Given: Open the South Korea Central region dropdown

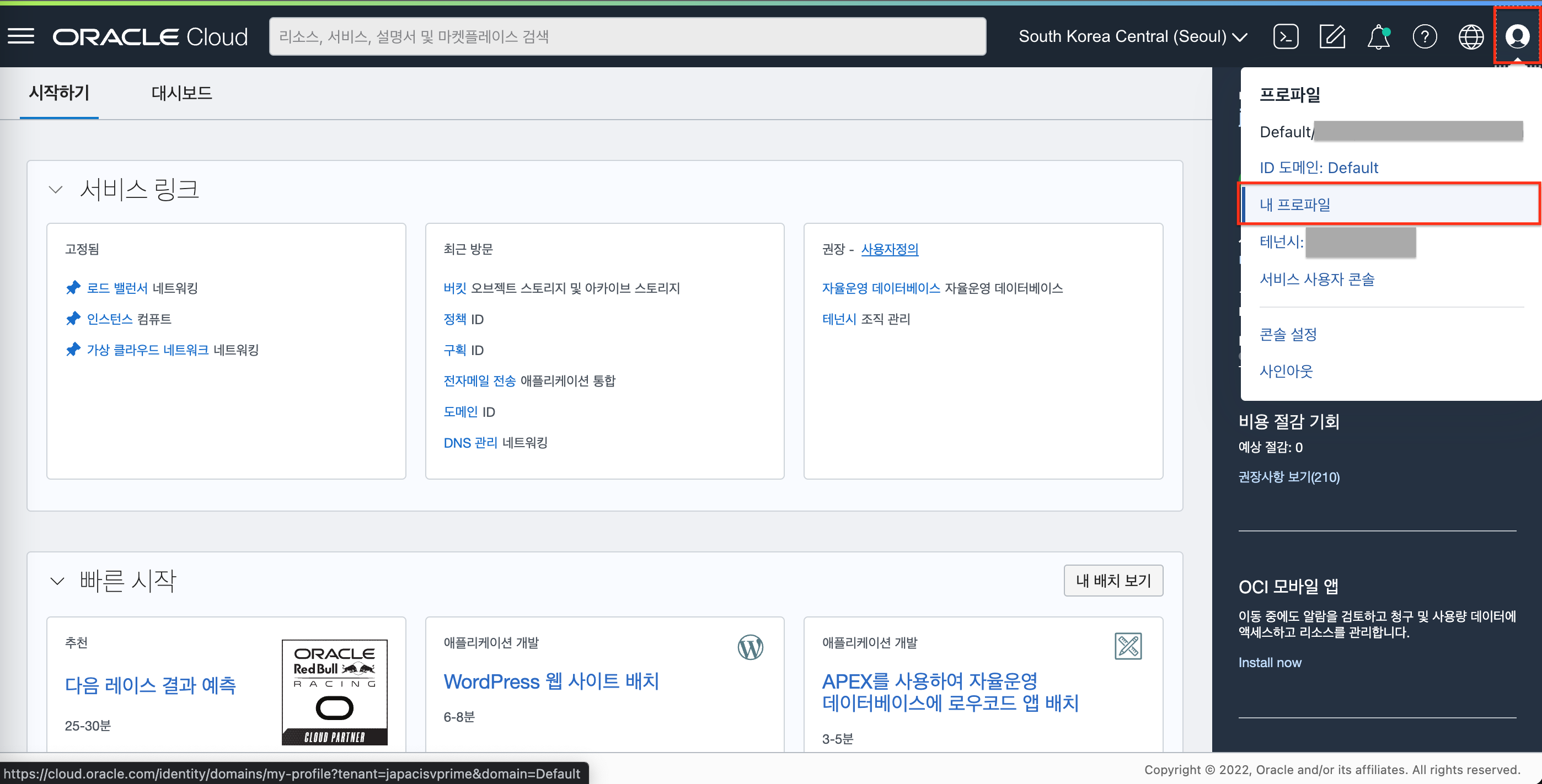Looking at the screenshot, I should (1133, 36).
